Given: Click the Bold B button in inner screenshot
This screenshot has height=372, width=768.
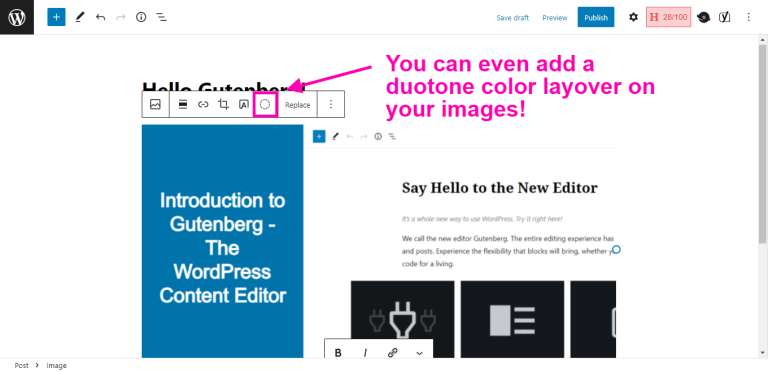Looking at the screenshot, I should coord(338,353).
